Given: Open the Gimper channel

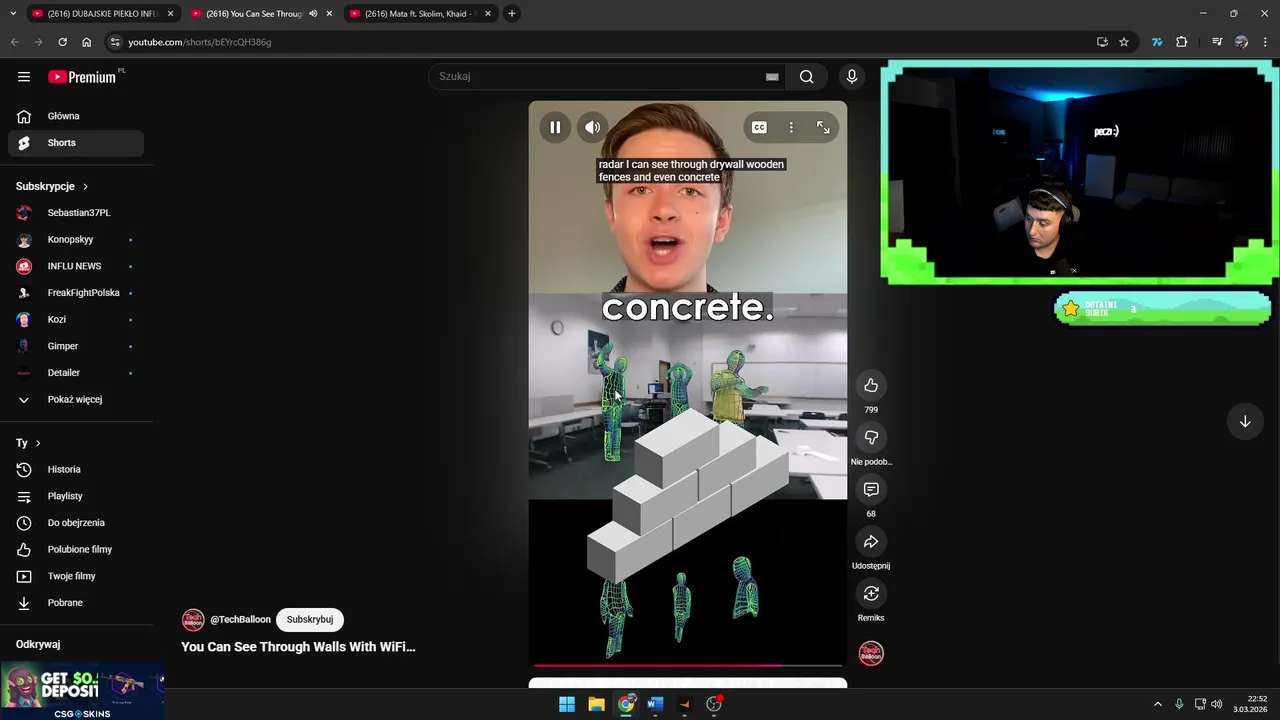Looking at the screenshot, I should point(76,346).
